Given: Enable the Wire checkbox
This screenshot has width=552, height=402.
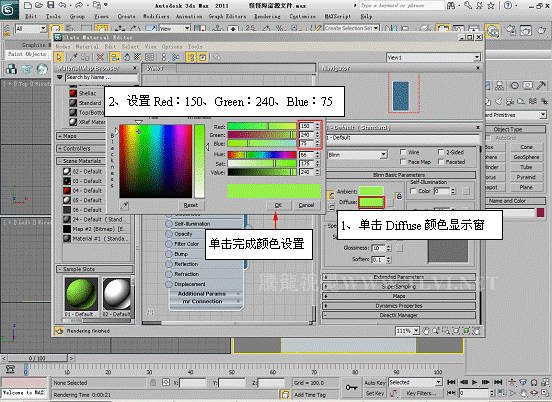Looking at the screenshot, I should coord(403,152).
